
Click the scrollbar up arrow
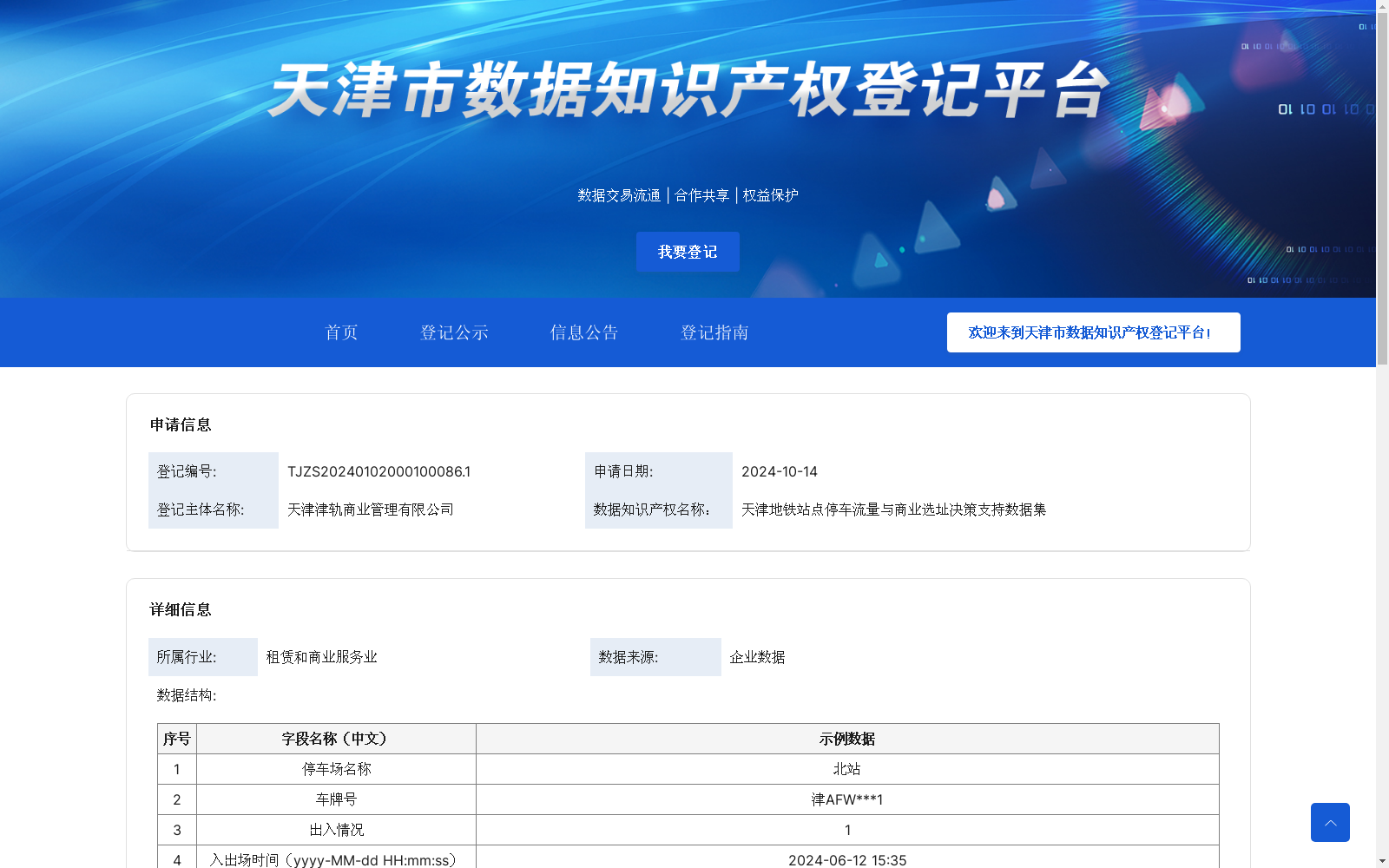pos(1382,5)
